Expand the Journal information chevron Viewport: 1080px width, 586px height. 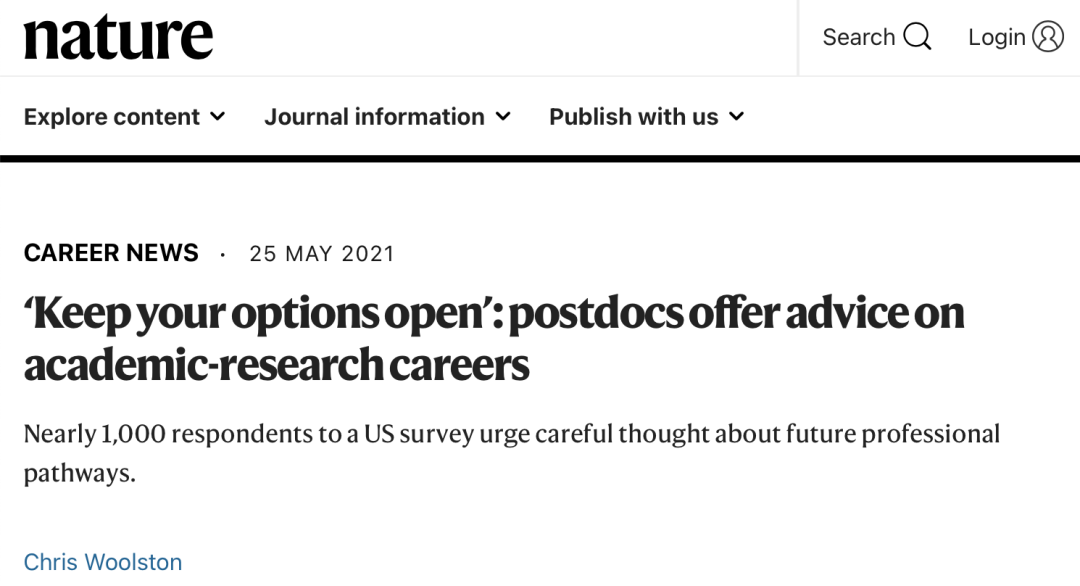click(x=503, y=116)
